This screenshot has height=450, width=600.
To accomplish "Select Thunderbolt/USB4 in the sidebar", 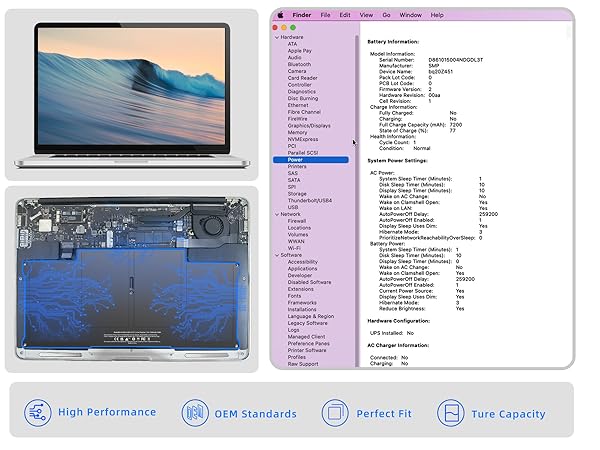I will tap(309, 200).
